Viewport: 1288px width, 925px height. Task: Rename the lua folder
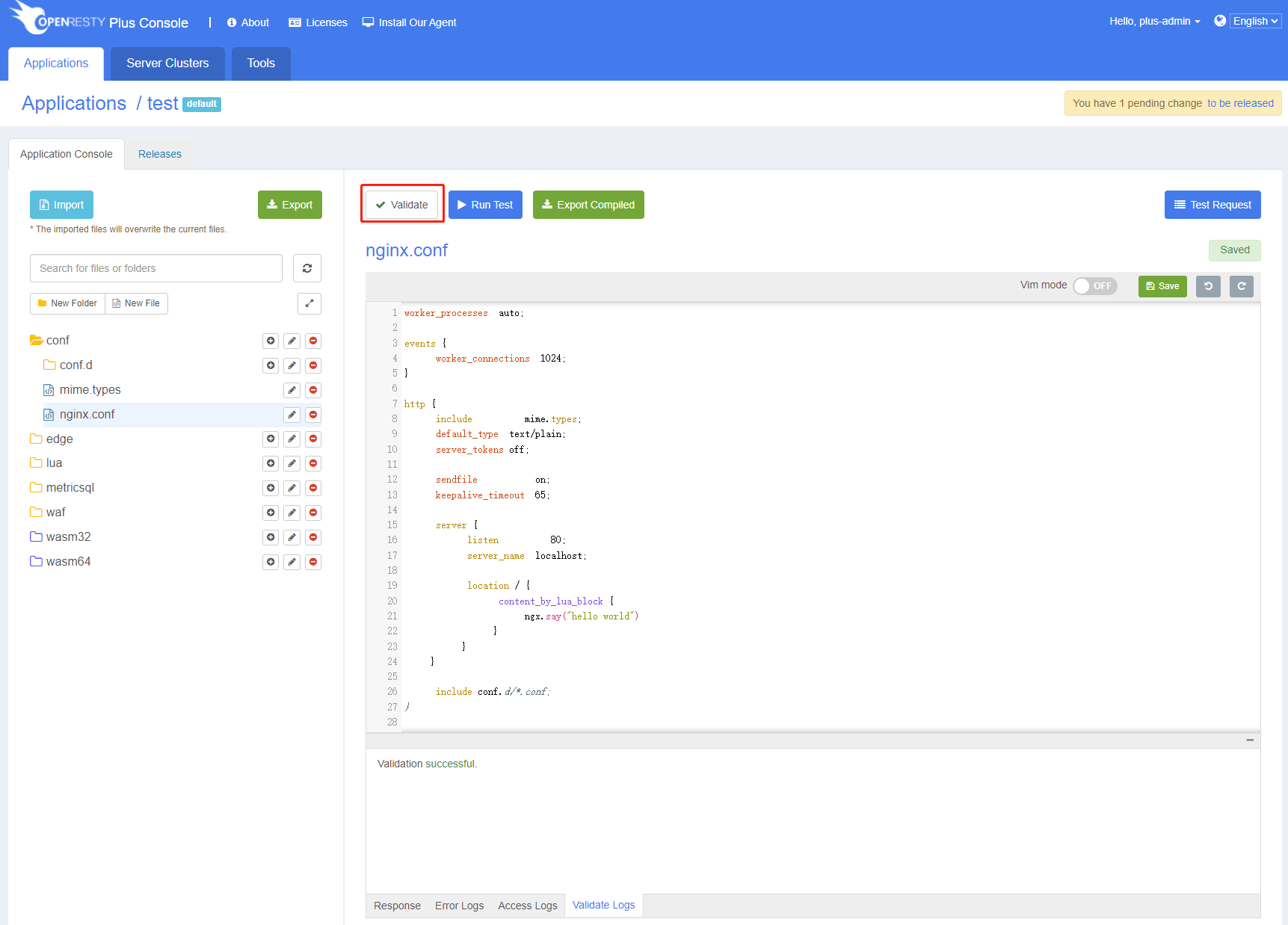(292, 463)
